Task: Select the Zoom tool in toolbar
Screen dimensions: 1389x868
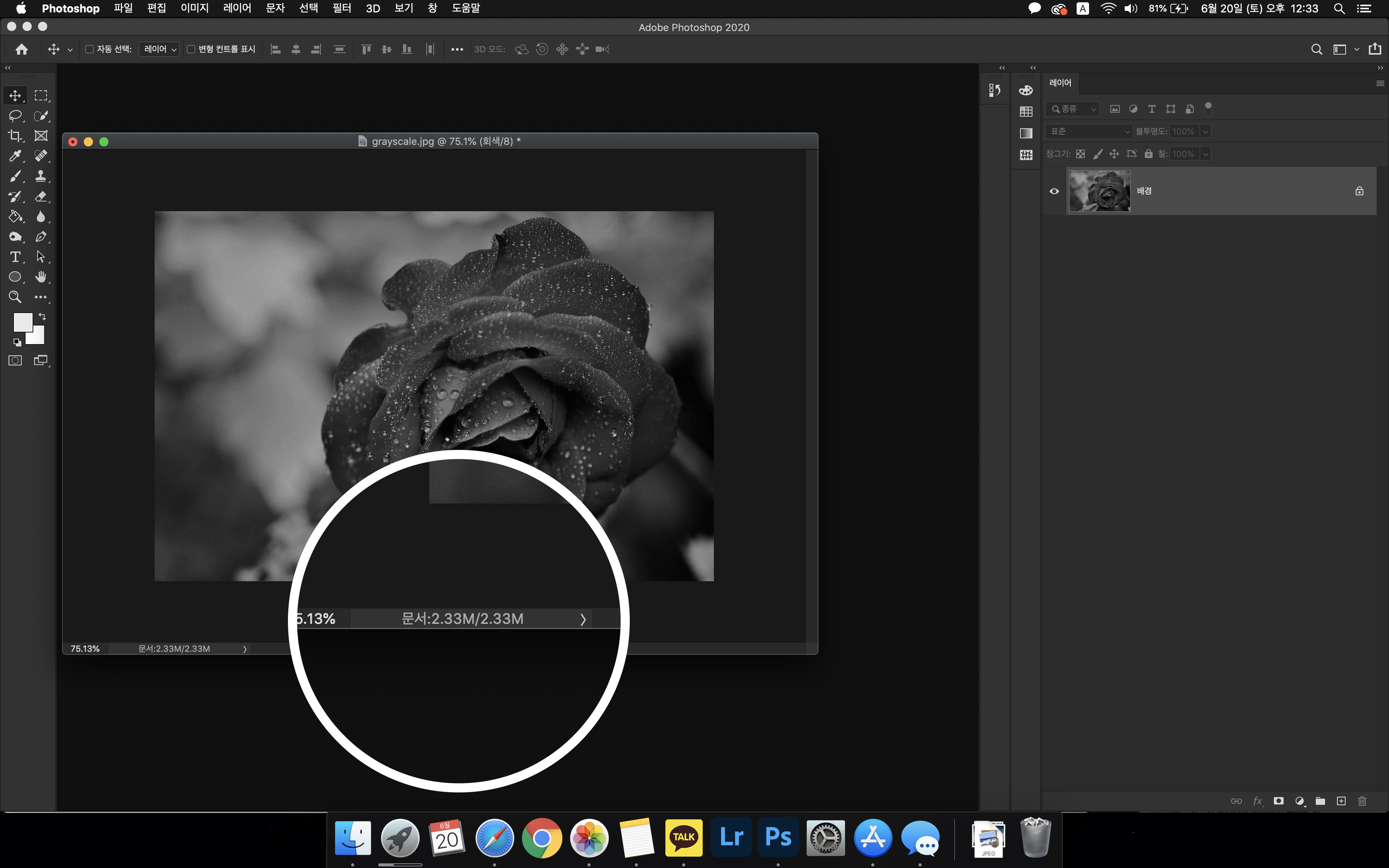Action: point(15,297)
